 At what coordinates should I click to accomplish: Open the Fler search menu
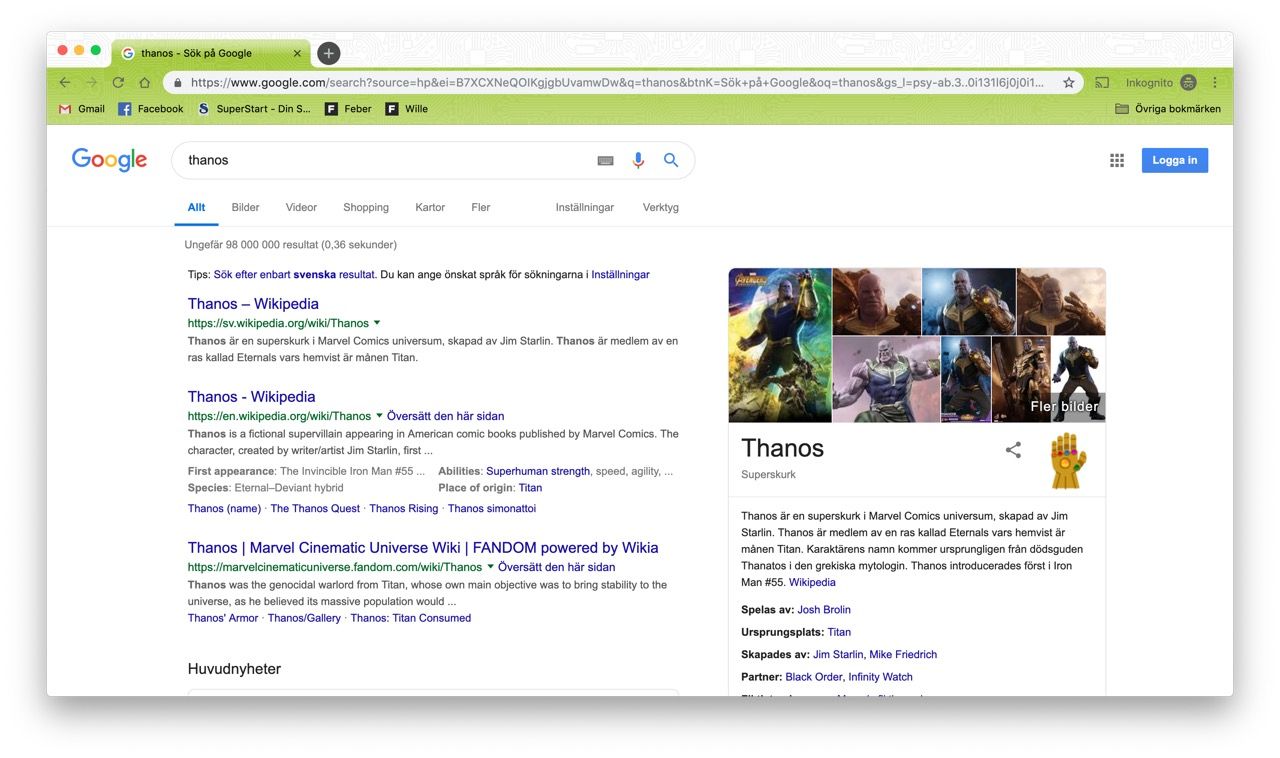[481, 207]
